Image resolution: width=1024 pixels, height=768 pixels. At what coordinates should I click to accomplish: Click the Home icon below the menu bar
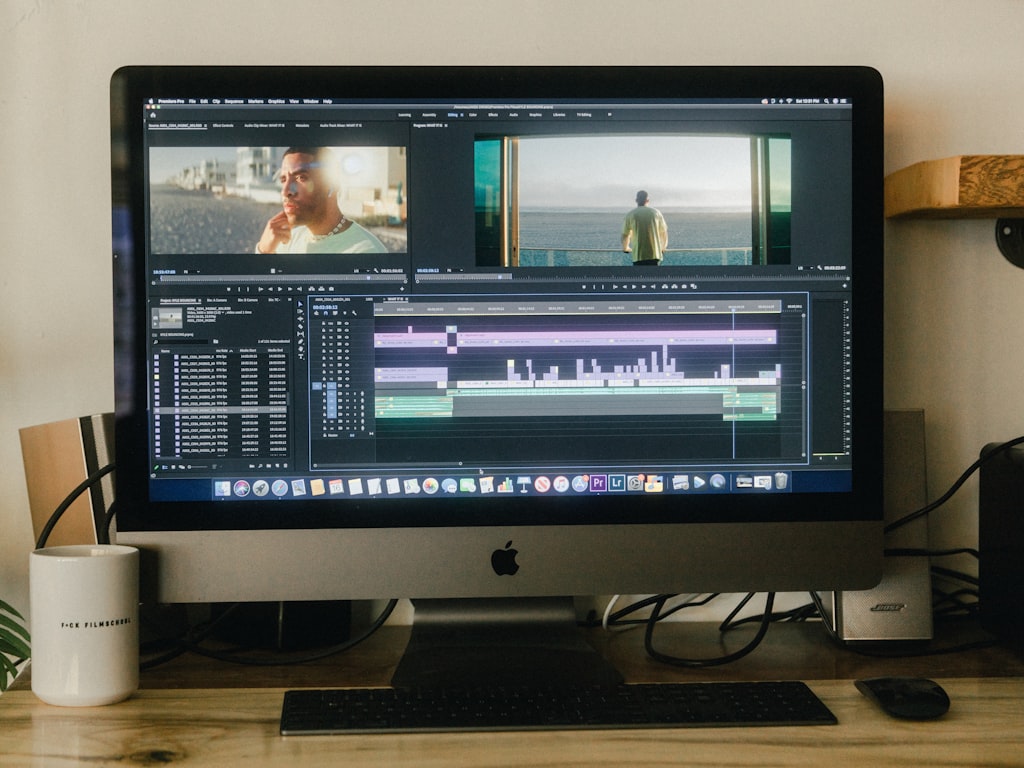point(153,114)
